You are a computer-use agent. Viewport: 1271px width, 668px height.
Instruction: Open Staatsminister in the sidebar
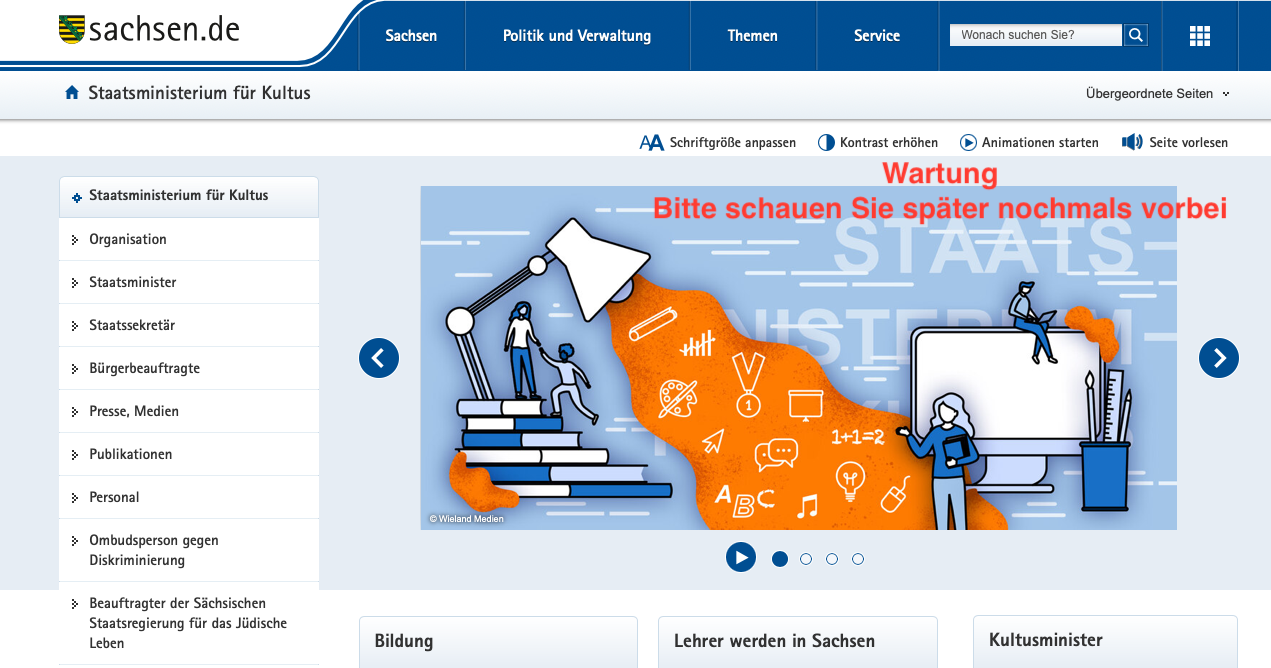click(133, 282)
